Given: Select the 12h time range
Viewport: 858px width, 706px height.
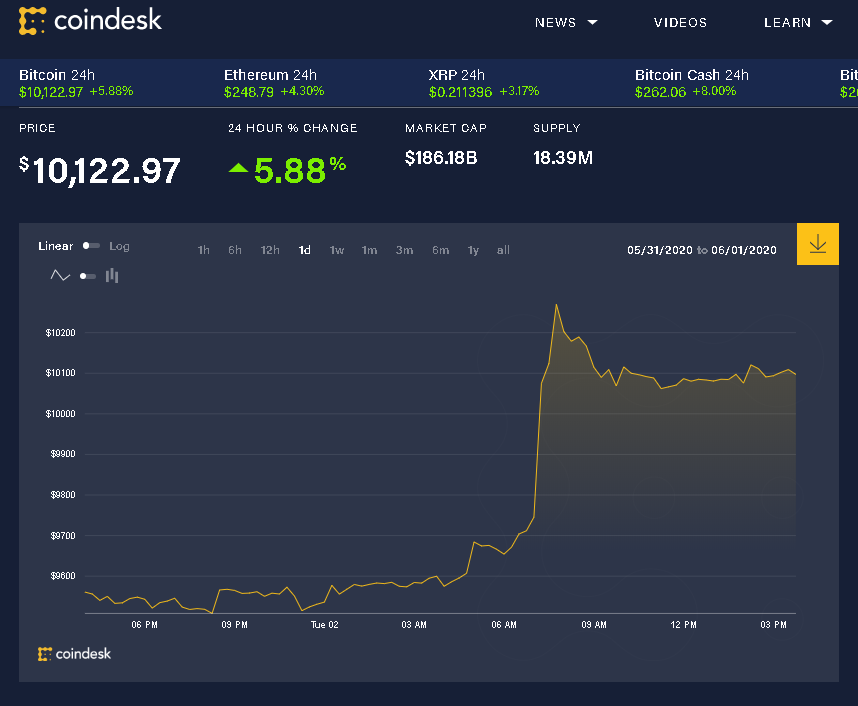Looking at the screenshot, I should coord(270,250).
